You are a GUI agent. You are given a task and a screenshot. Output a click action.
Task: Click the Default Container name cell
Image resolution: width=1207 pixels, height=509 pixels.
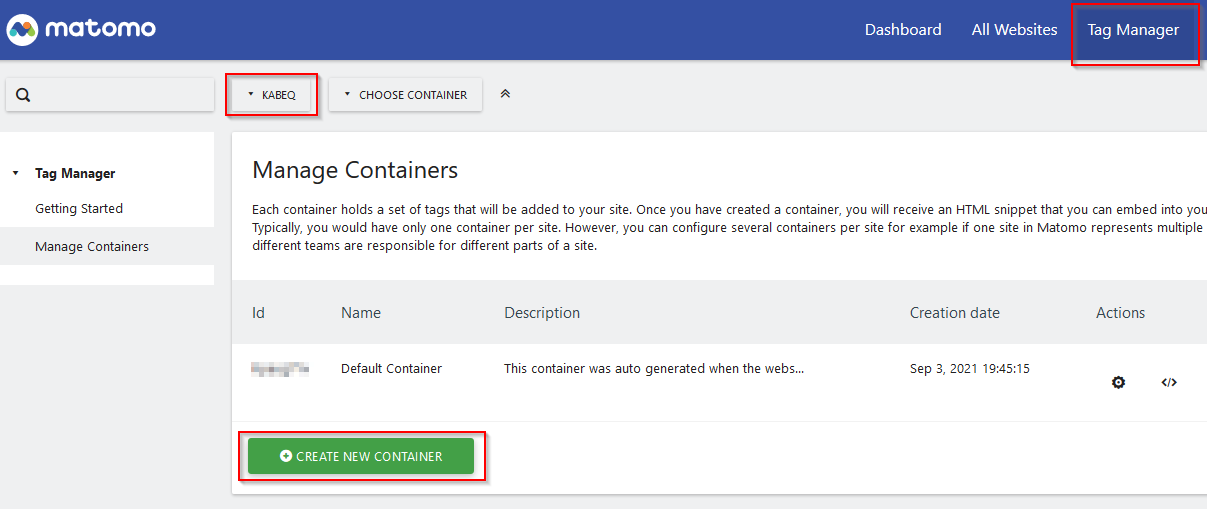[391, 369]
